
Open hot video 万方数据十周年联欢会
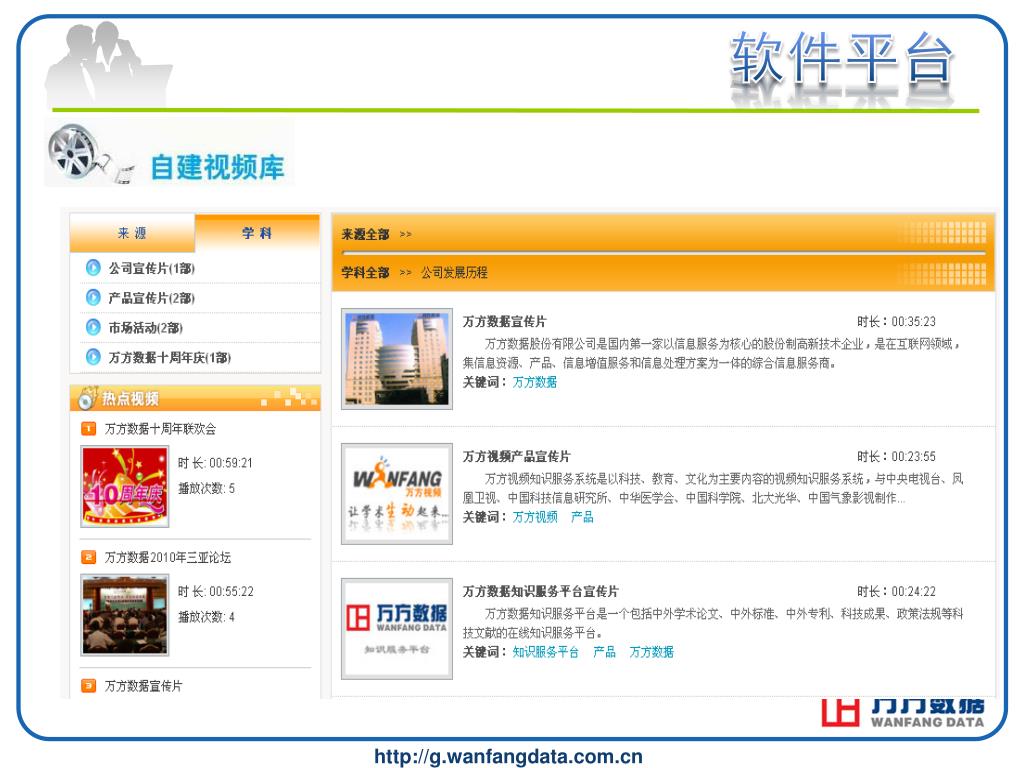(160, 429)
